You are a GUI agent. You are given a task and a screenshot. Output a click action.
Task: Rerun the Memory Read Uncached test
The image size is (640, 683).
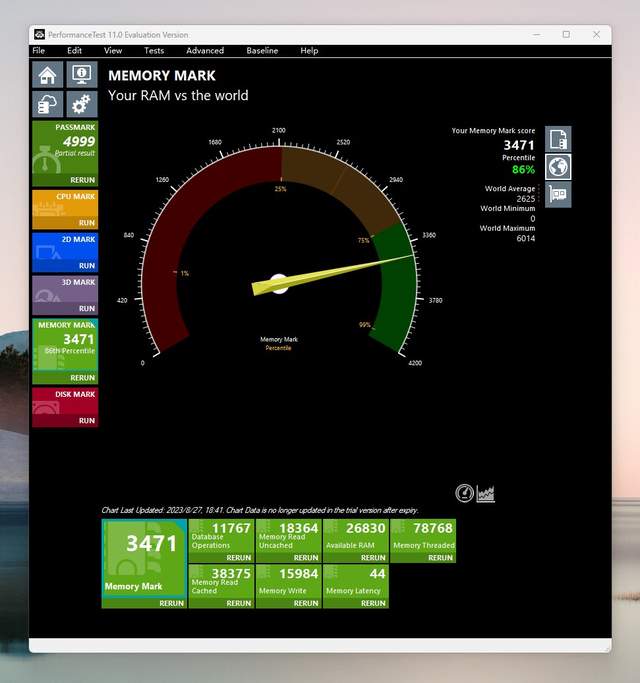pos(306,558)
